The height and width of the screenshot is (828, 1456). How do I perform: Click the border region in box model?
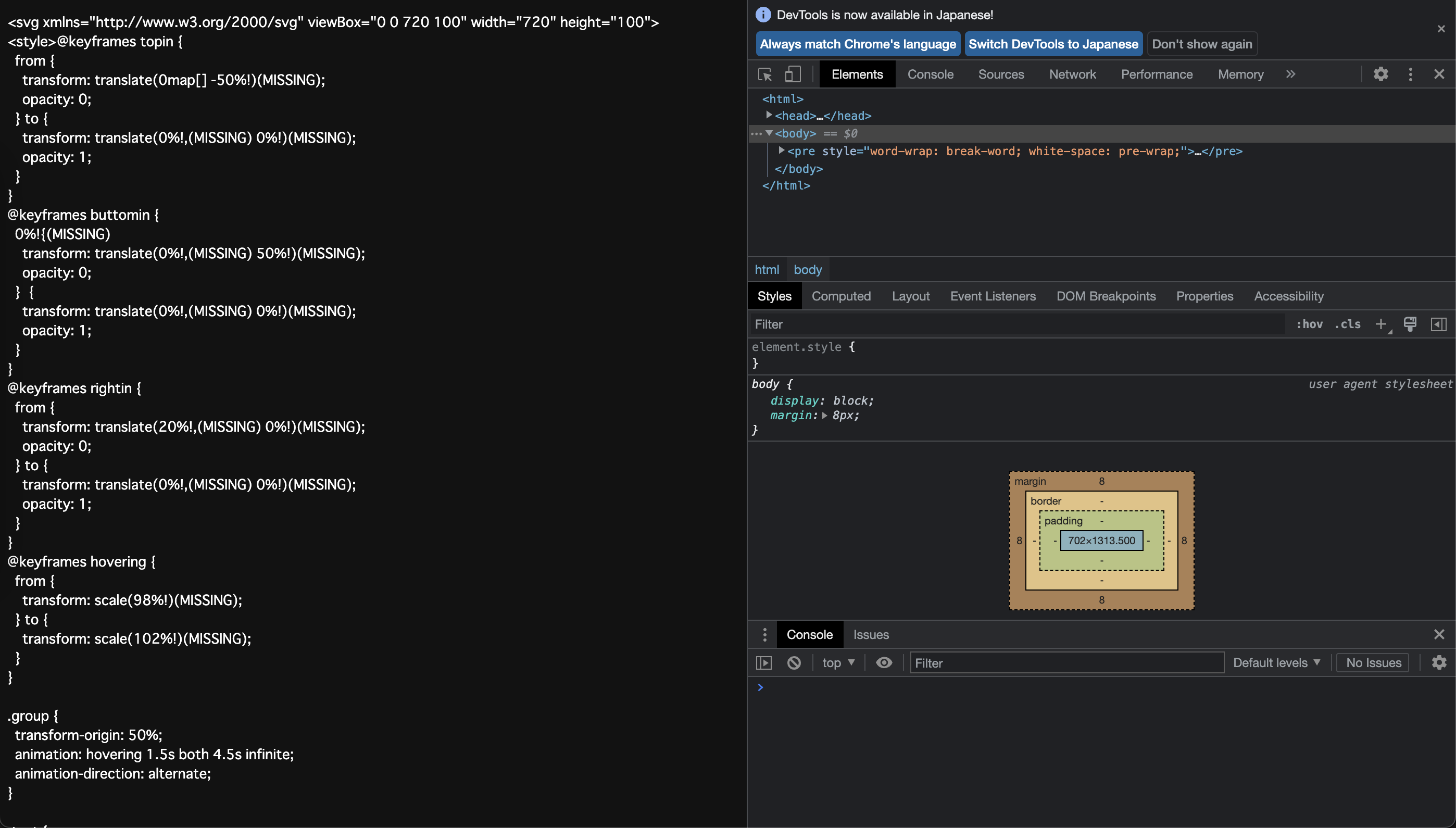[1046, 501]
